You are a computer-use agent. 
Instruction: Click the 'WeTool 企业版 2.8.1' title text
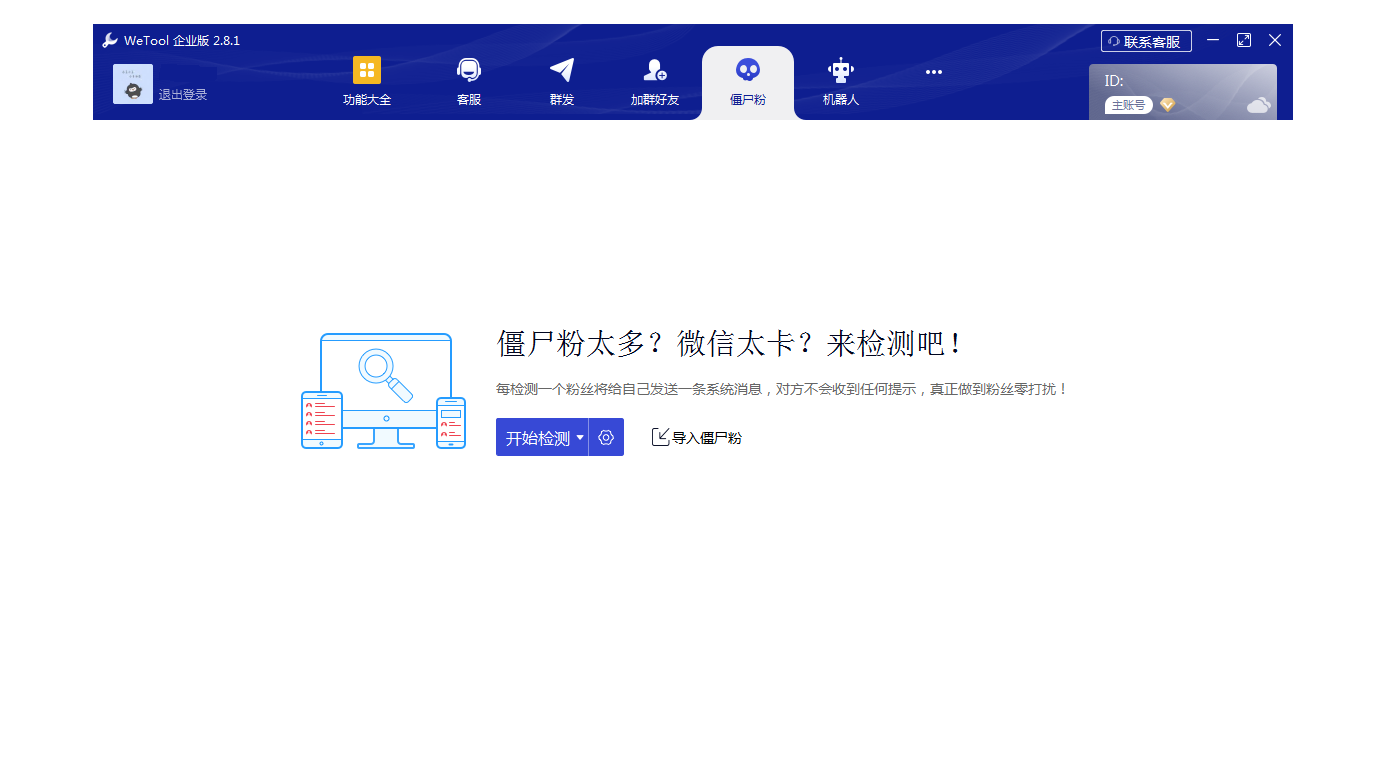click(x=182, y=41)
